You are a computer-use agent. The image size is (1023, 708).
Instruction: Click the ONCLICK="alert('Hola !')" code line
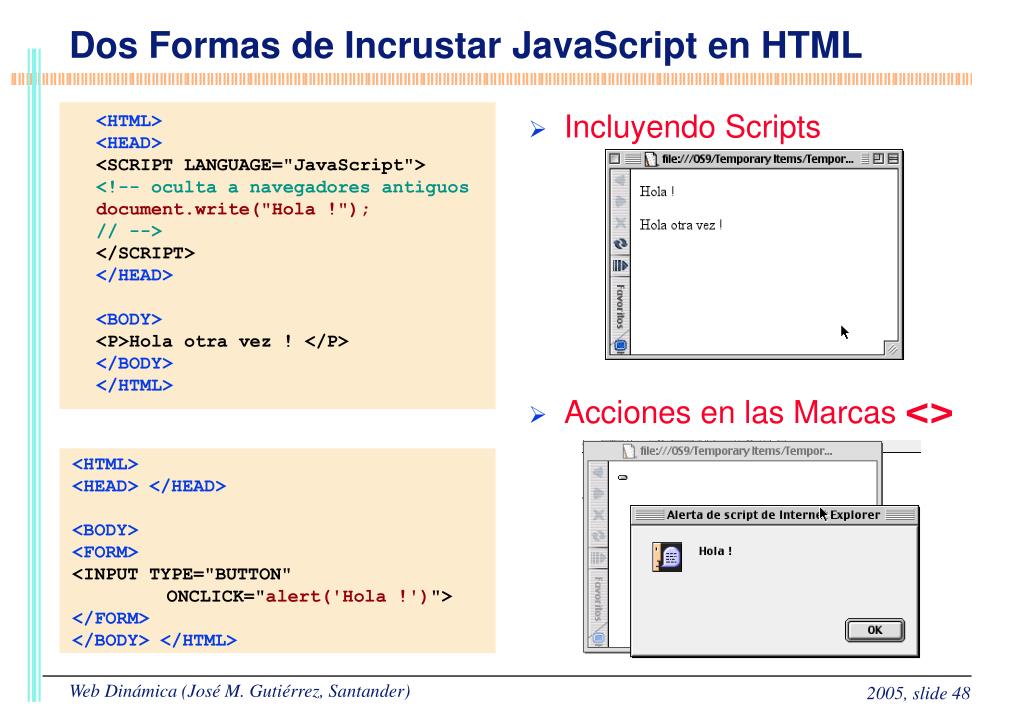point(309,596)
